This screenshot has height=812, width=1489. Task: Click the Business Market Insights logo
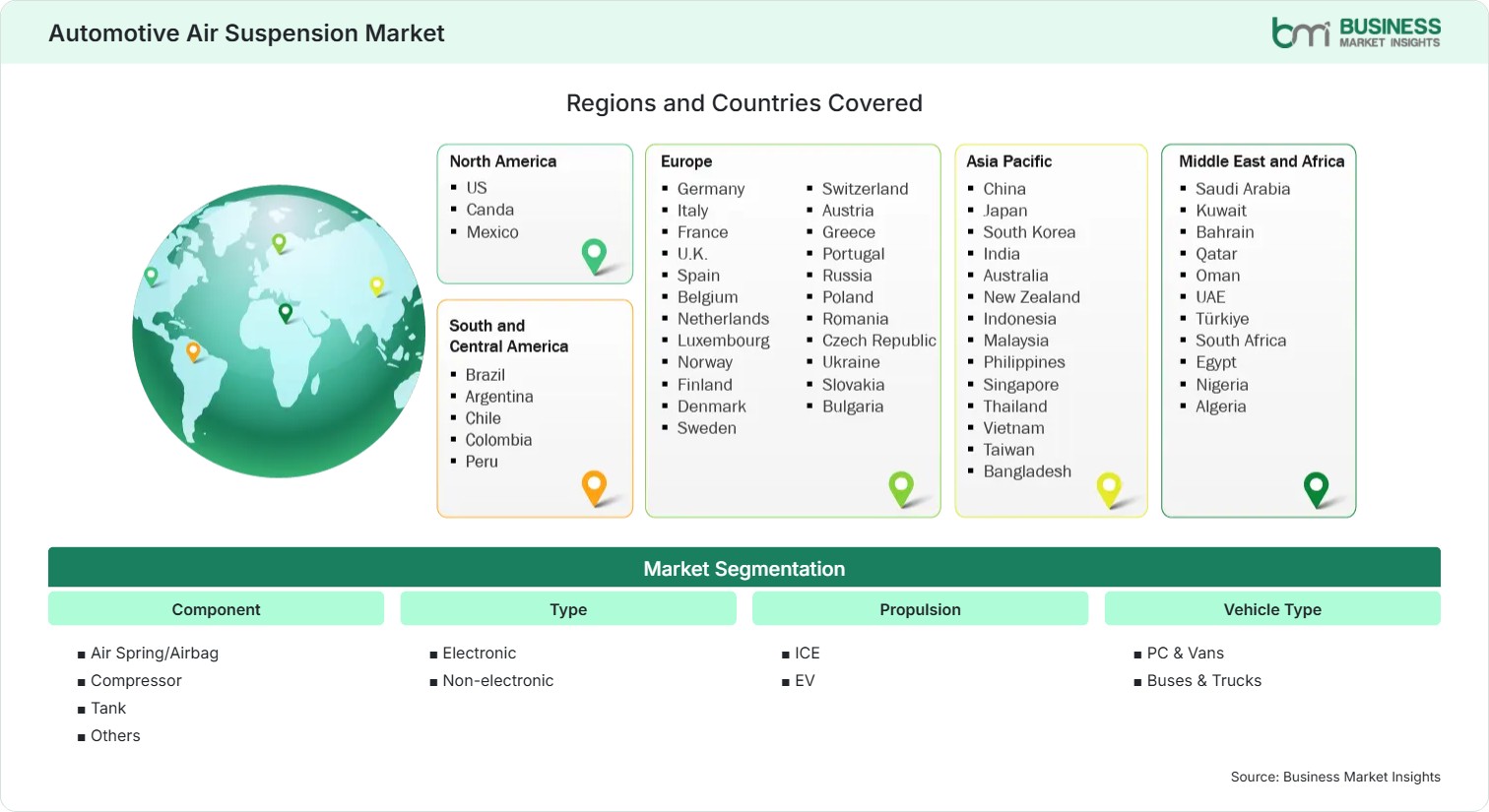point(1356,32)
